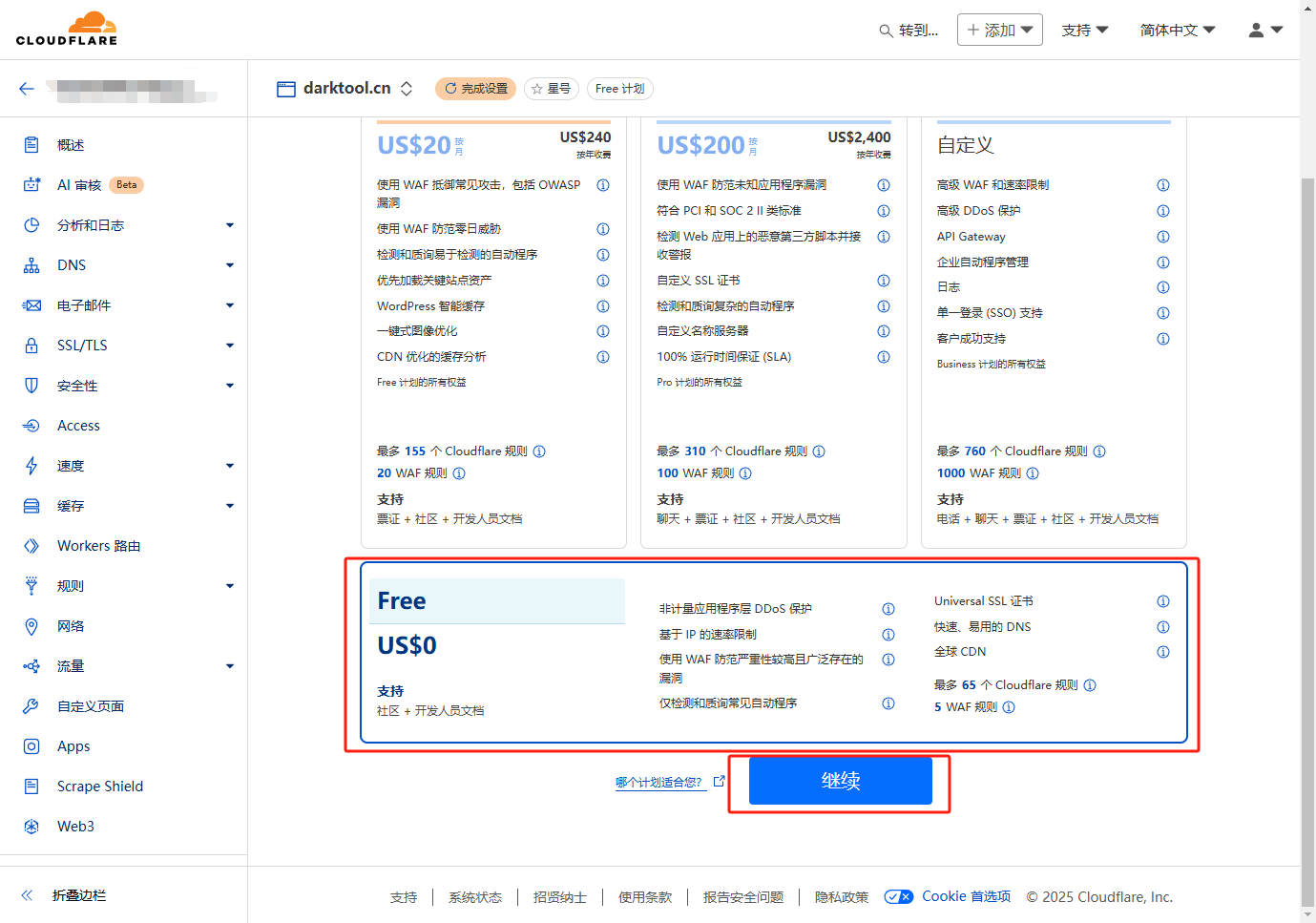
Task: Click the 安全性 shield icon
Action: click(x=31, y=386)
